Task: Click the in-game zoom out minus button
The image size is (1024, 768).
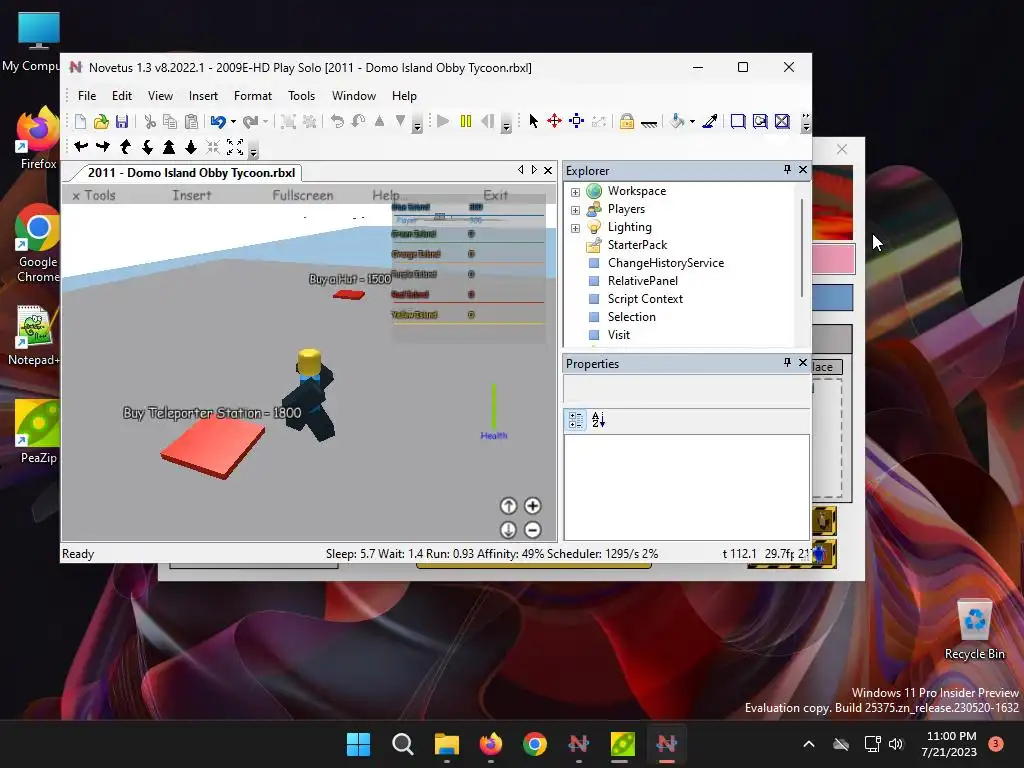Action: point(533,530)
